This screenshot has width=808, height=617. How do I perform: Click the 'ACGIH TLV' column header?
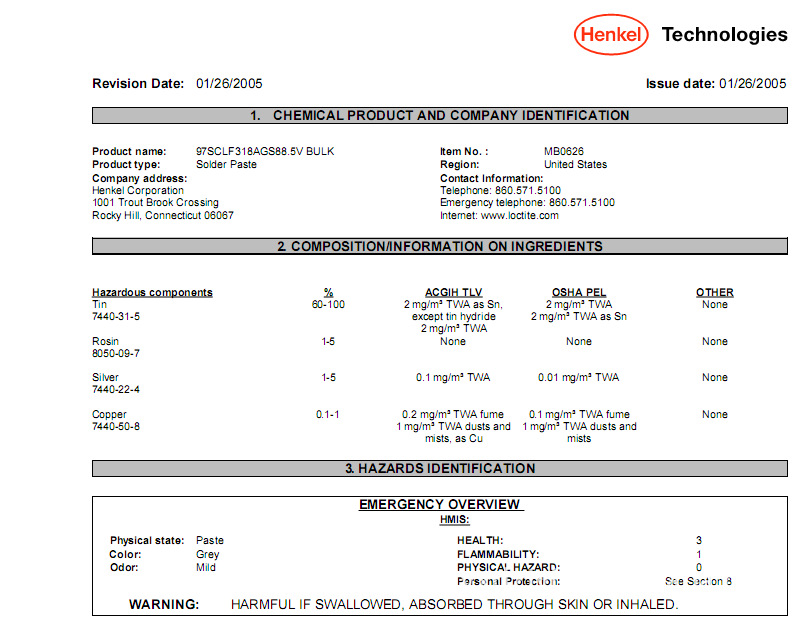(x=453, y=292)
